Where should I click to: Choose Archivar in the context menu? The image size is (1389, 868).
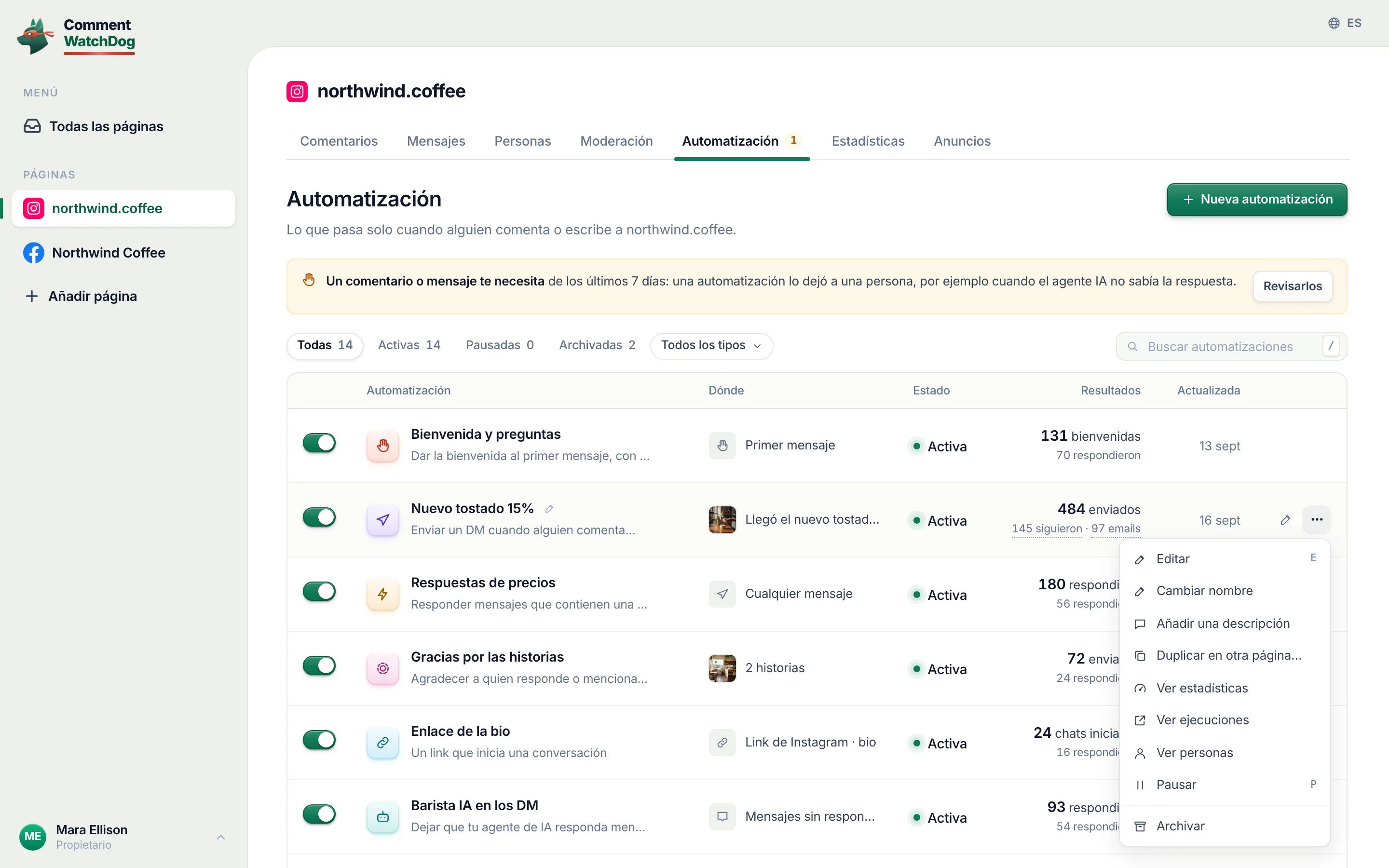pos(1224,826)
